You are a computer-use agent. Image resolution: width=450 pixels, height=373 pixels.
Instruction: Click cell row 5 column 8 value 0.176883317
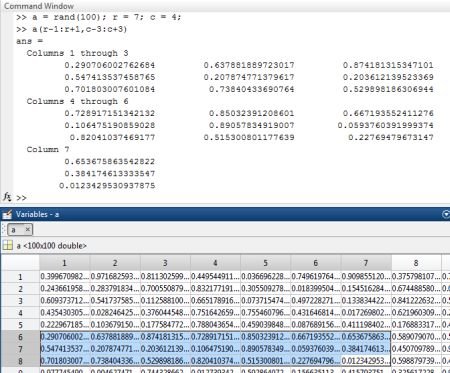tap(416, 325)
